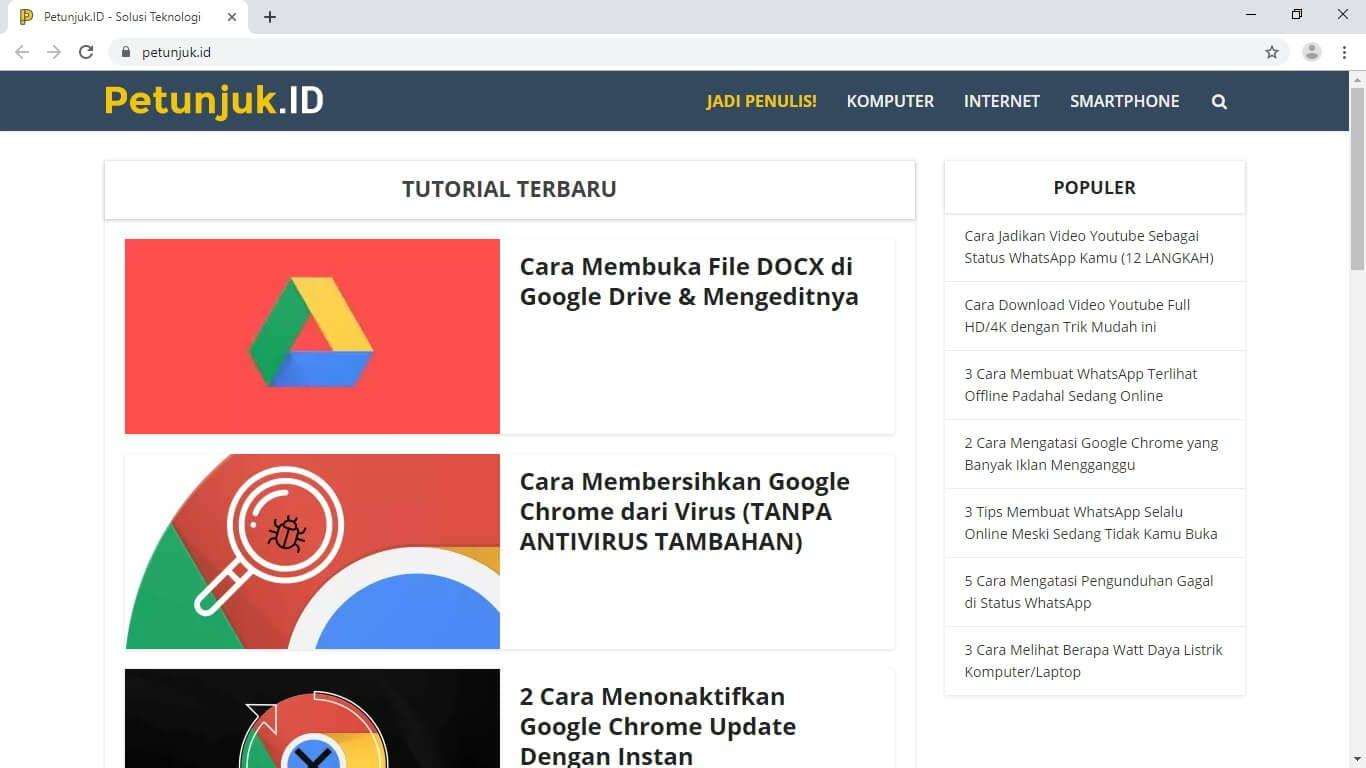
Task: Open the SMARTPHONE menu item
Action: point(1125,101)
